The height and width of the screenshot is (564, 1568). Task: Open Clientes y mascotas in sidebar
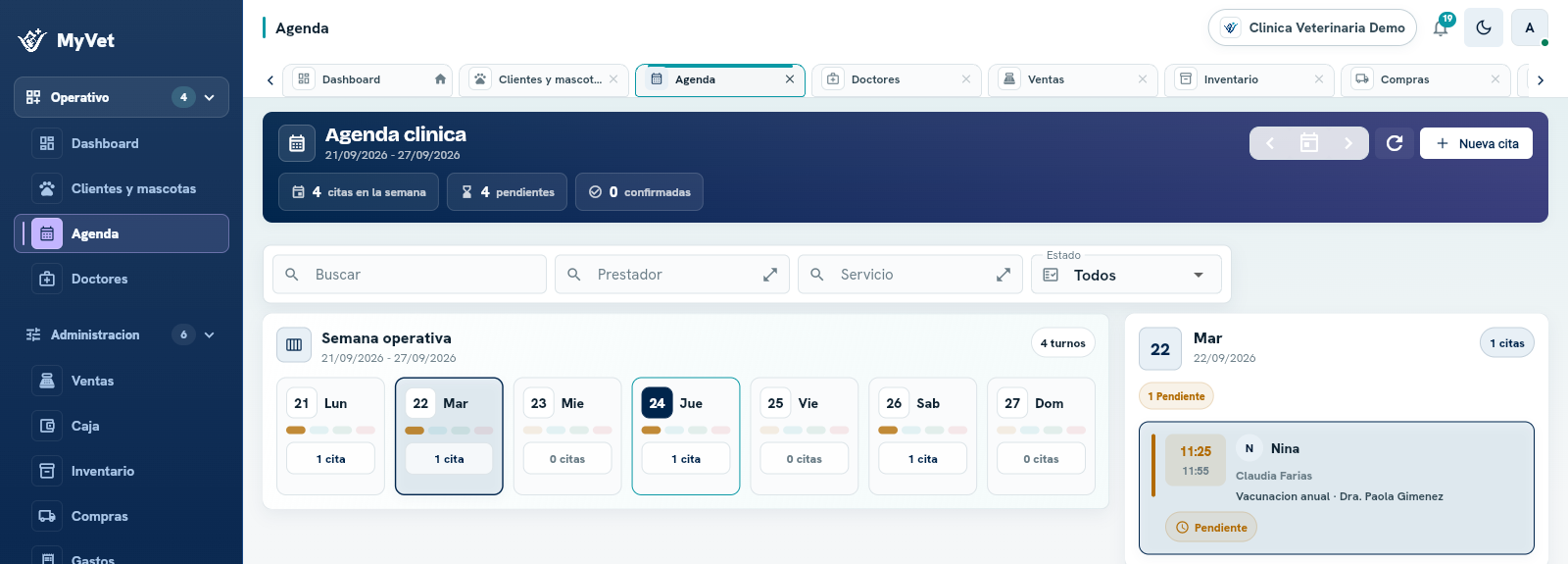(122, 188)
